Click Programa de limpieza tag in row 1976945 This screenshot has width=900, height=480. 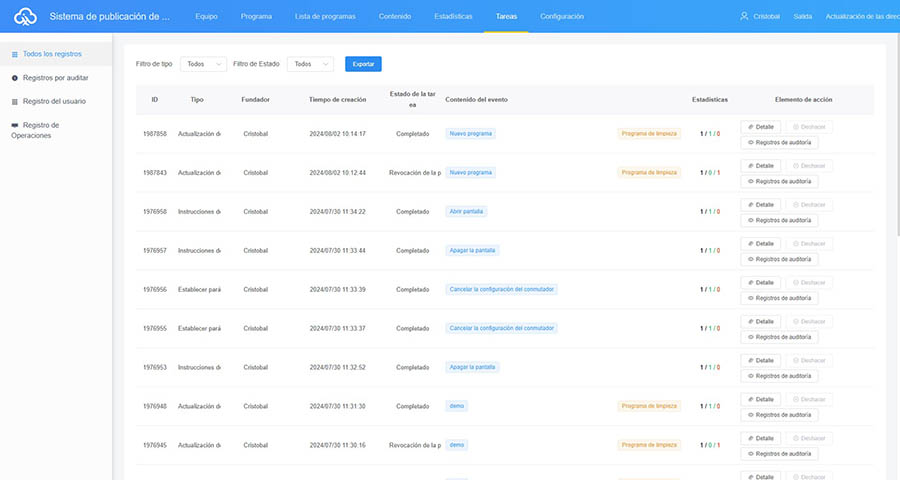(x=649, y=445)
